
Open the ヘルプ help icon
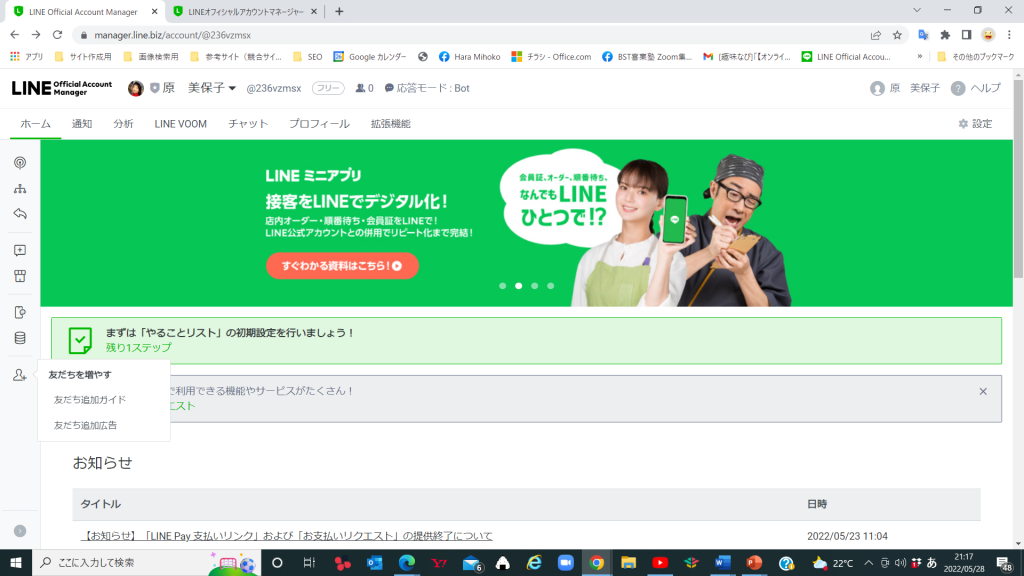957,88
